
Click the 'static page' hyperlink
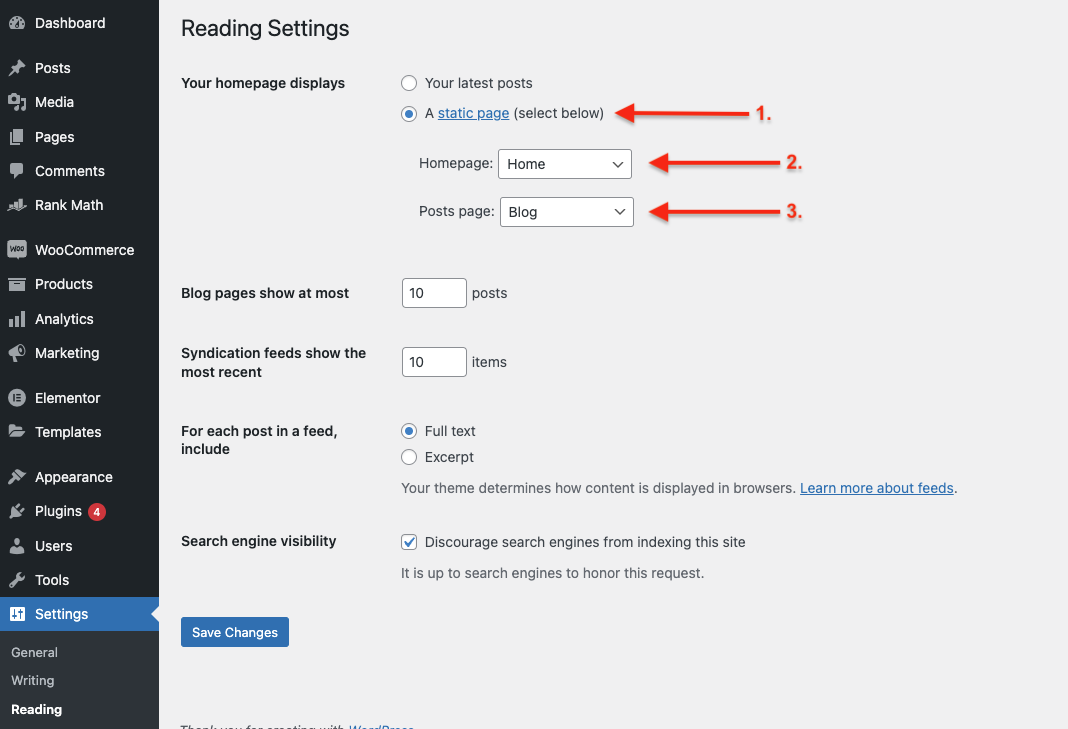point(473,113)
